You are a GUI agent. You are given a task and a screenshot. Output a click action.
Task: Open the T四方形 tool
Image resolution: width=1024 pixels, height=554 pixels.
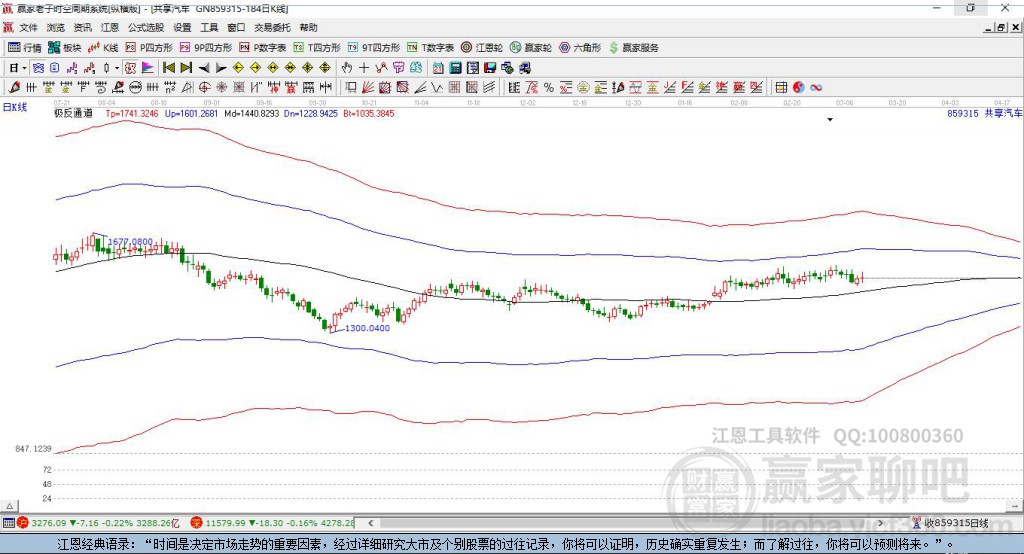317,48
